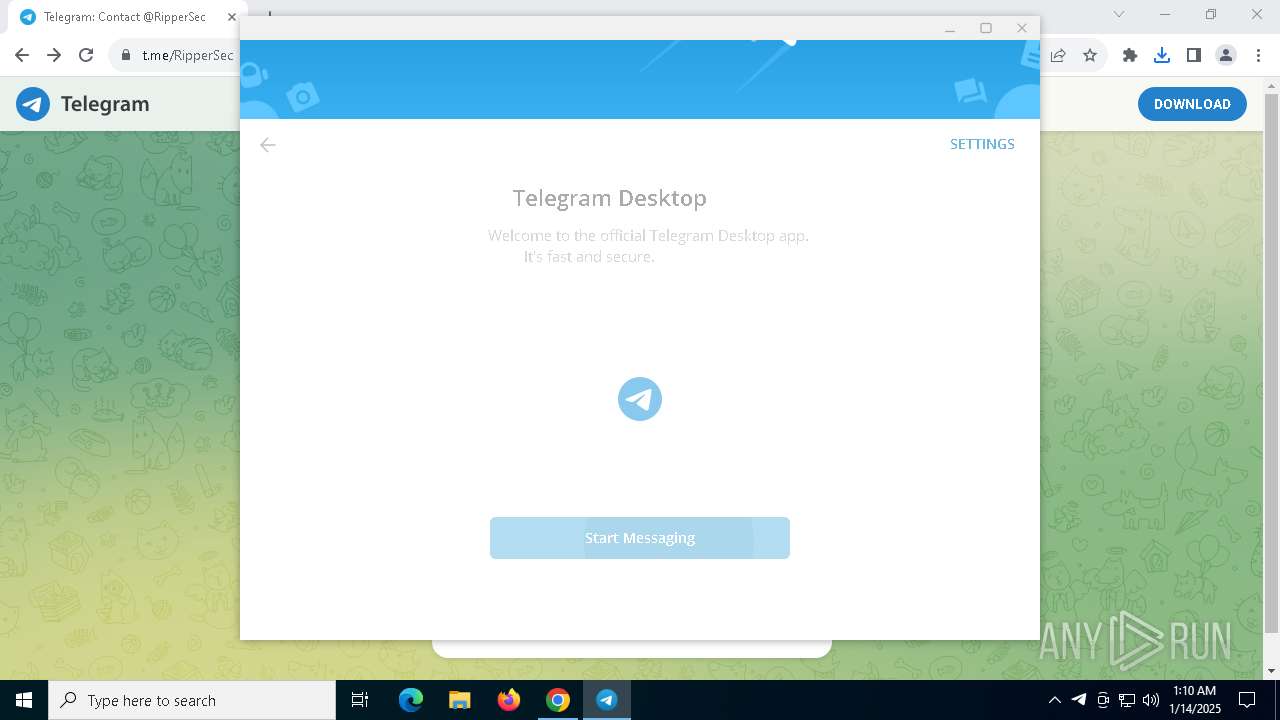Open the Chrome three-dot menu

point(1258,55)
